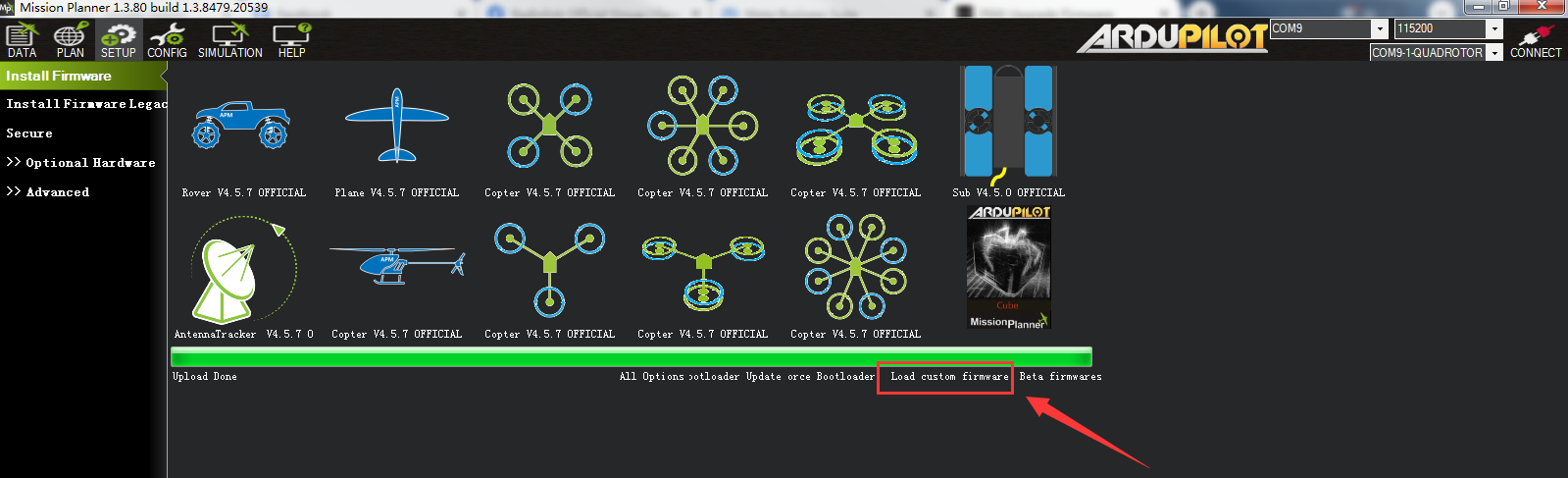Pick the tricopter firmware icon
Viewport: 1568px width, 478px height.
click(x=549, y=265)
